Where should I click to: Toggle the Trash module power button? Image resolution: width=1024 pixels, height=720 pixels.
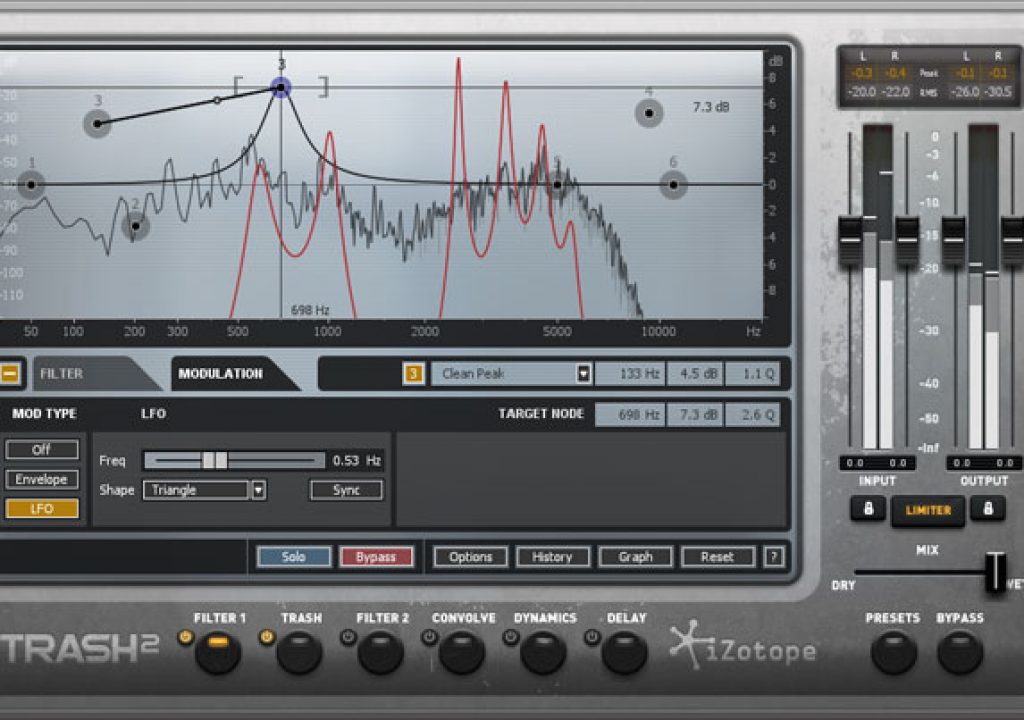[x=266, y=636]
